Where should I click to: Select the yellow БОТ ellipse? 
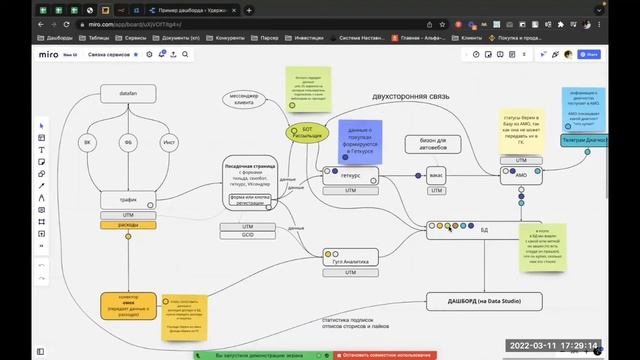click(x=307, y=133)
